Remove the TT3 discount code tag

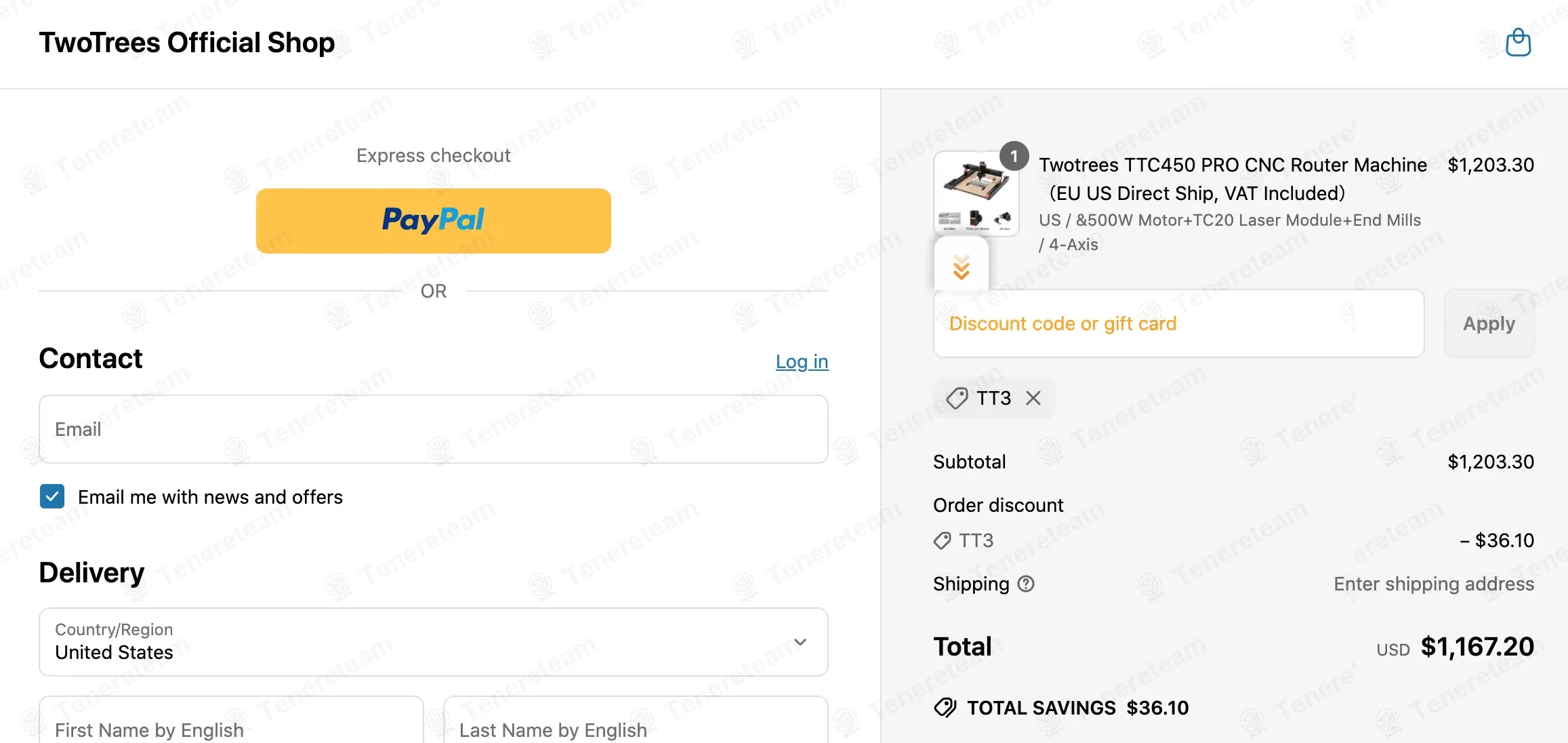pyautogui.click(x=1033, y=398)
